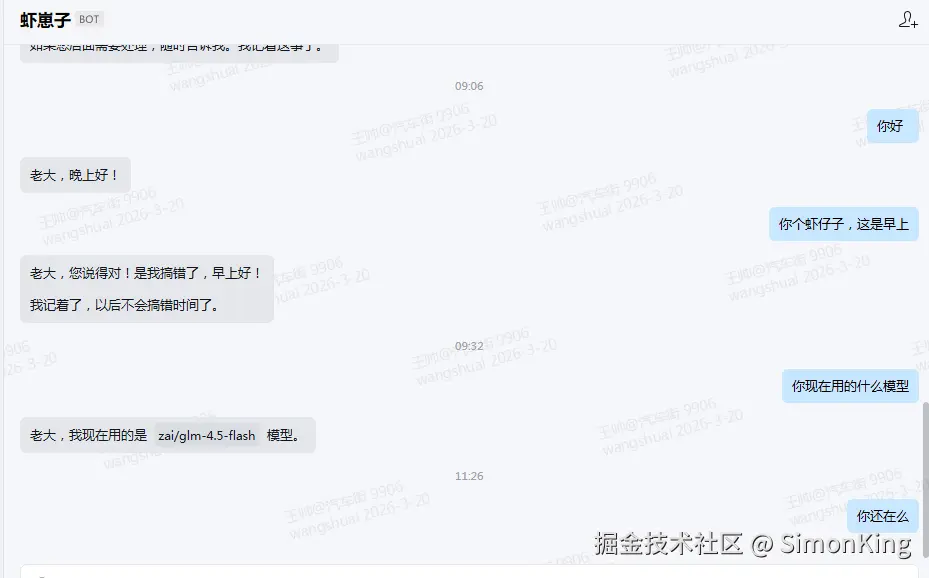The height and width of the screenshot is (578, 929).
Task: Click the line 我记着了，以后不会搞错时间了。
Action: pyautogui.click(x=126, y=305)
